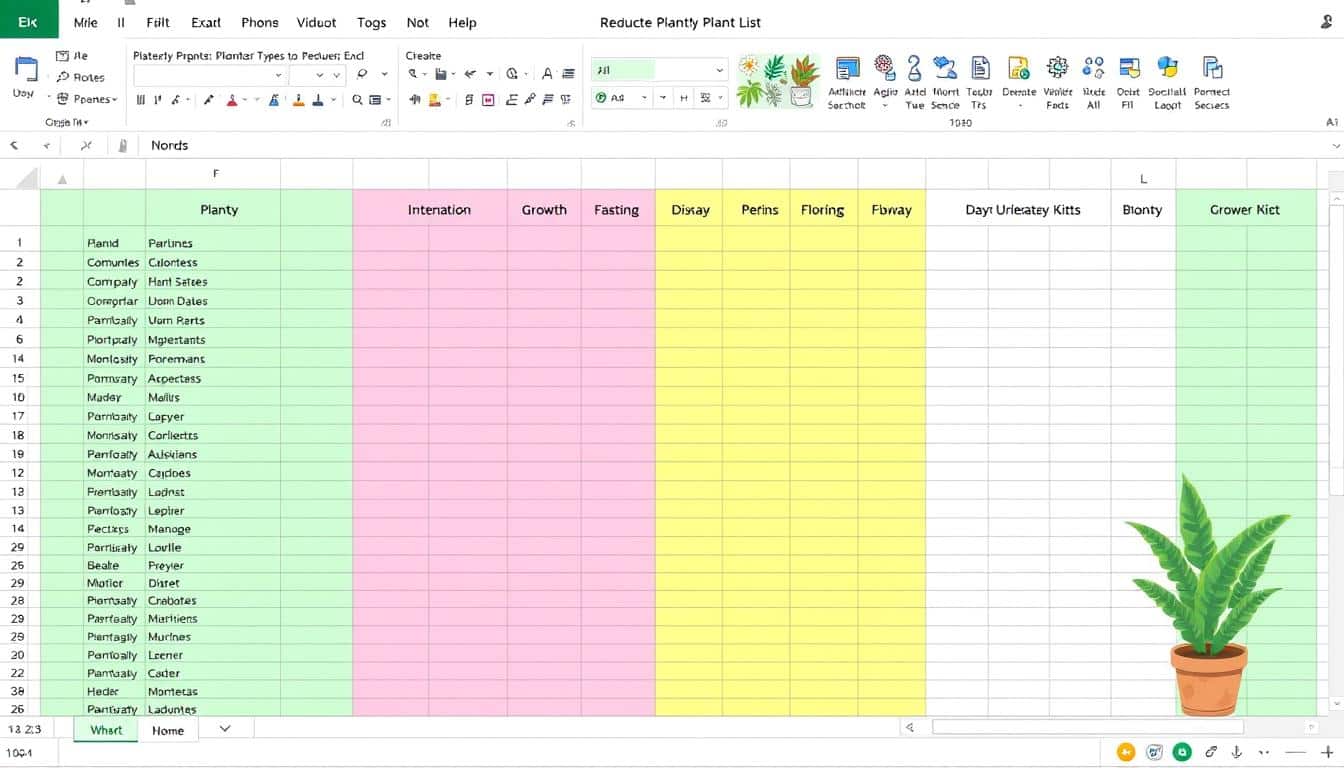This screenshot has height=768, width=1344.
Task: Open the Phons ribbon tab
Action: click(x=260, y=22)
